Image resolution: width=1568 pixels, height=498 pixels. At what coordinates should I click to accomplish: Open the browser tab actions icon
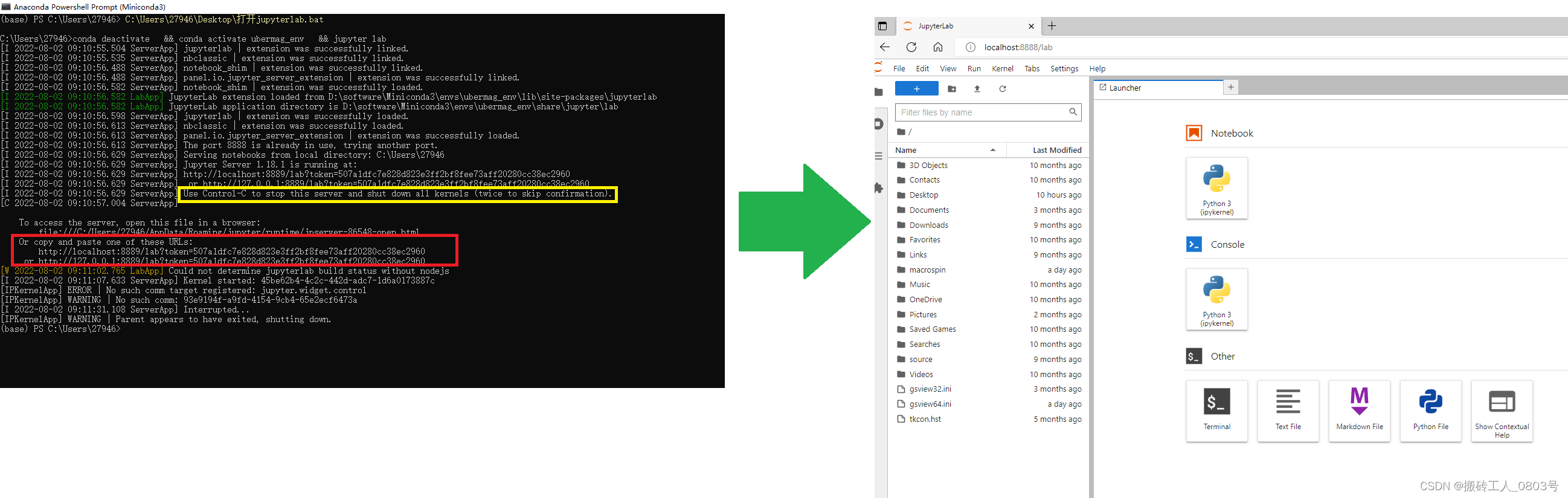point(882,26)
